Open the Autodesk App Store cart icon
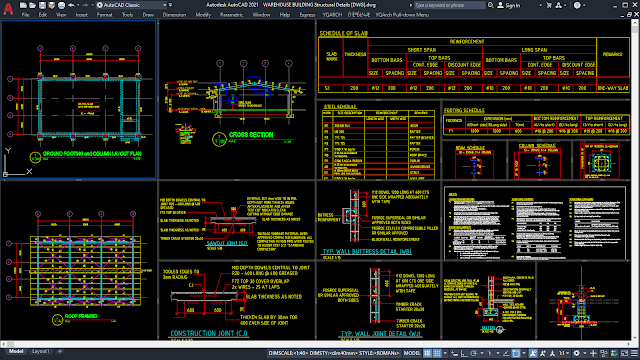 (549, 5)
